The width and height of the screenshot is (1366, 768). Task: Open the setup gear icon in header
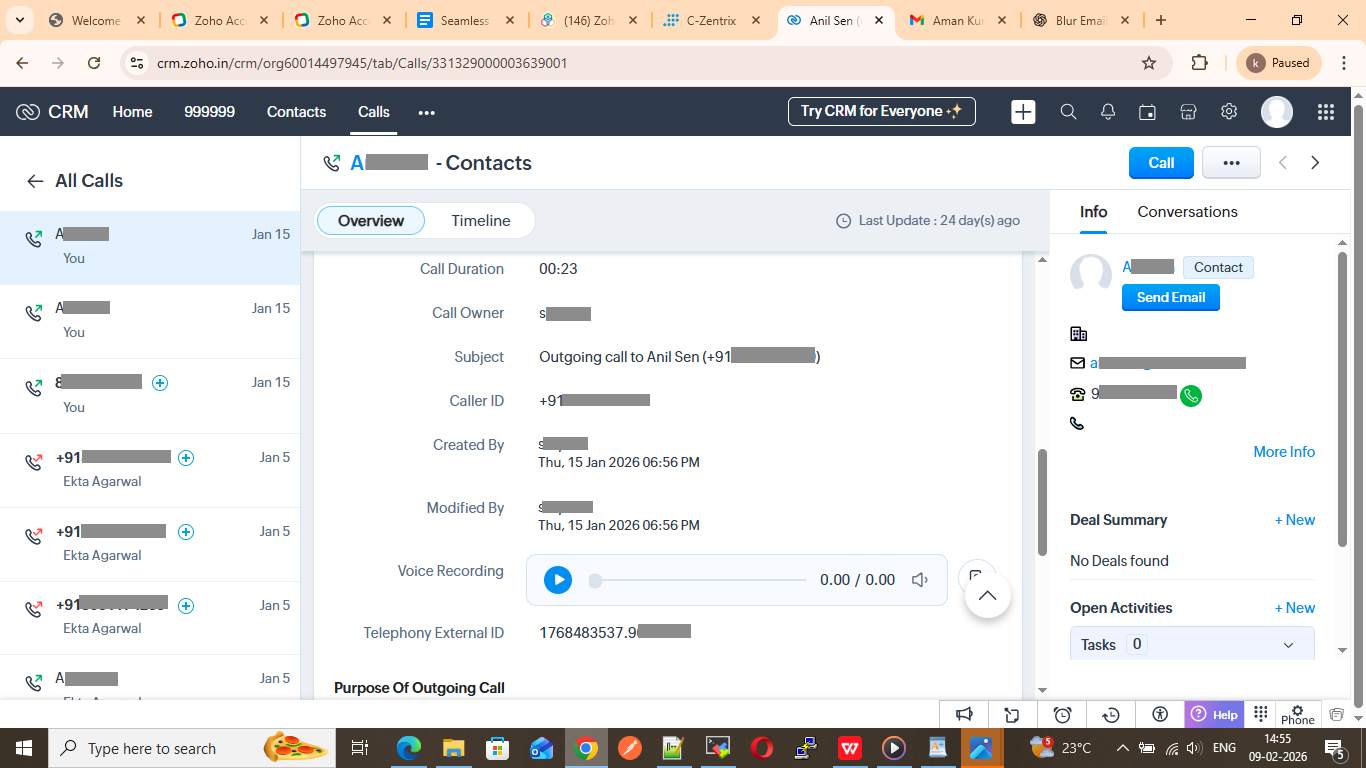click(1229, 112)
